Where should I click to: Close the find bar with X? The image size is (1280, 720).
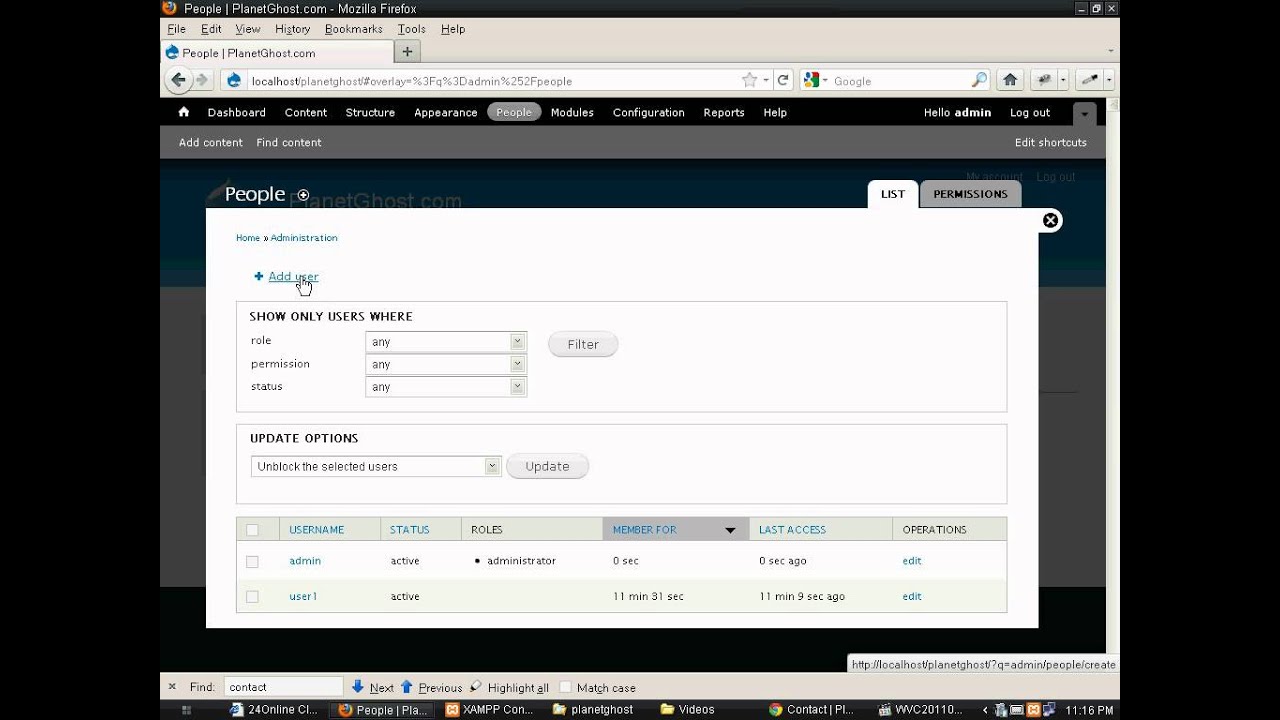tap(172, 687)
